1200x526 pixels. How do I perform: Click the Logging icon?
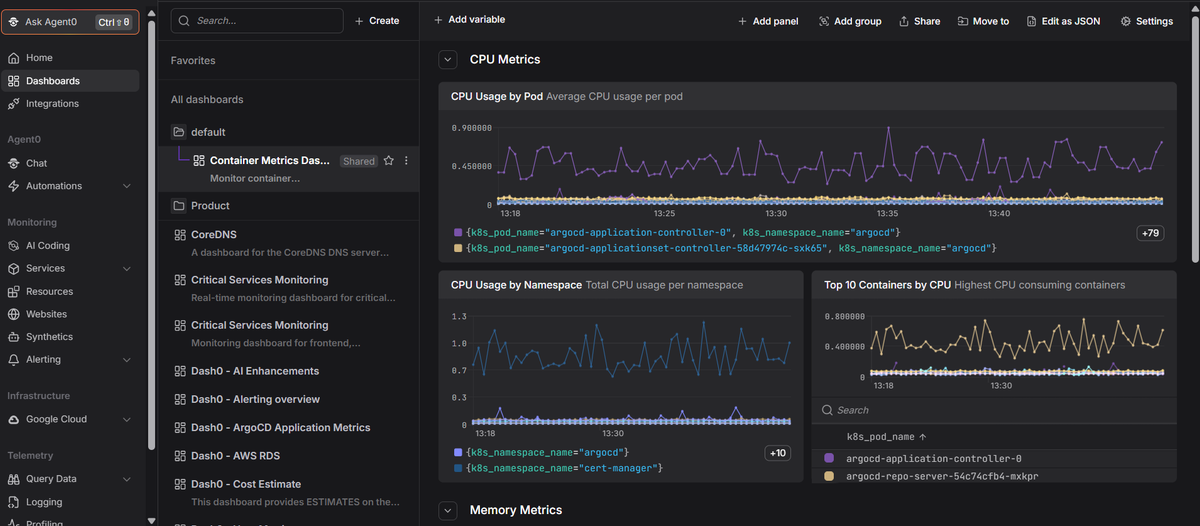[x=14, y=502]
